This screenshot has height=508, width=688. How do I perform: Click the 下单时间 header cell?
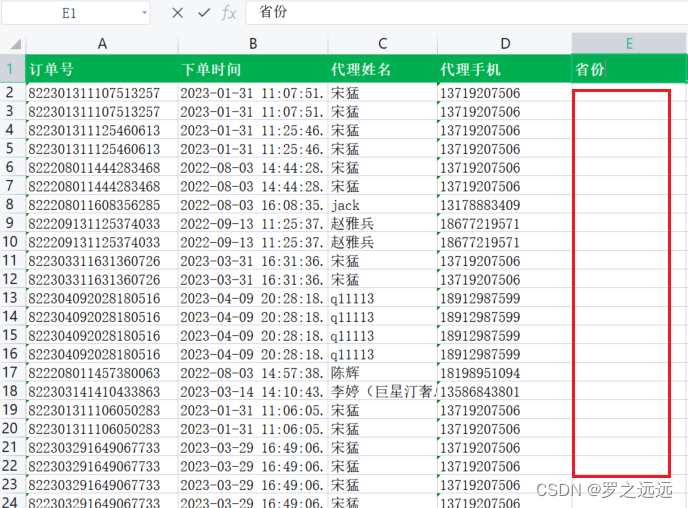point(253,69)
